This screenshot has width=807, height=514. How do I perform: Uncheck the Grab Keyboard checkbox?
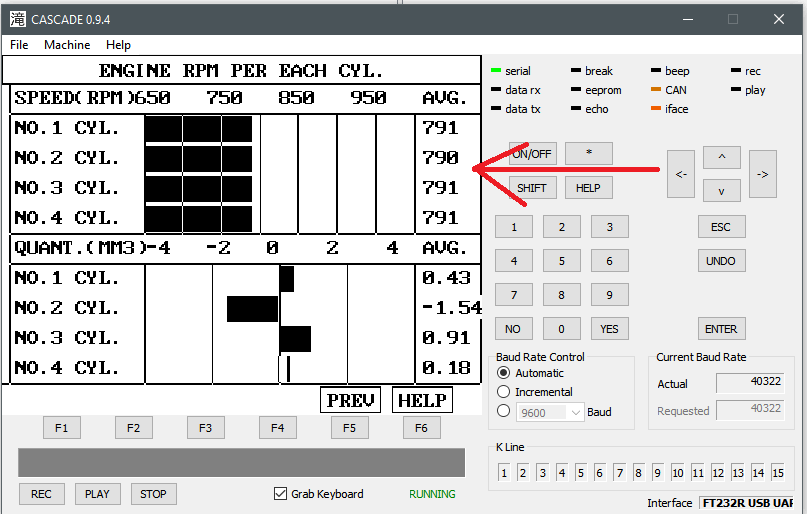click(x=281, y=494)
